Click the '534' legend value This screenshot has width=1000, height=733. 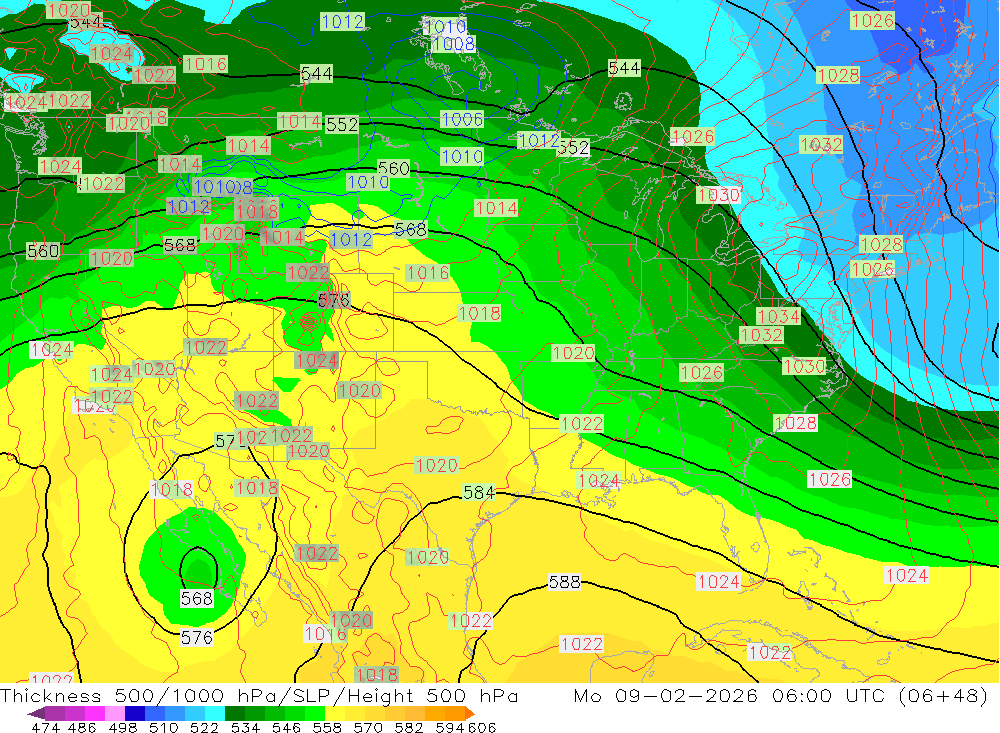click(246, 727)
